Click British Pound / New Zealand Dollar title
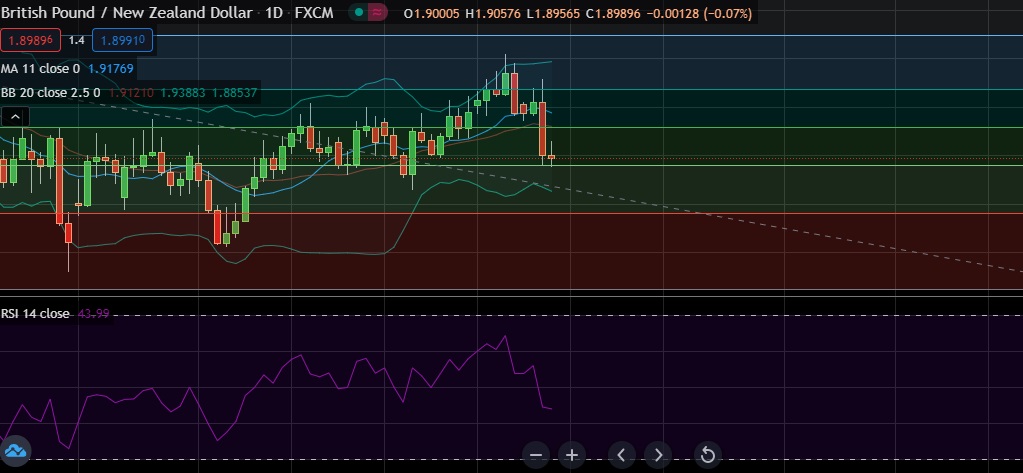1023x473 pixels. [118, 13]
